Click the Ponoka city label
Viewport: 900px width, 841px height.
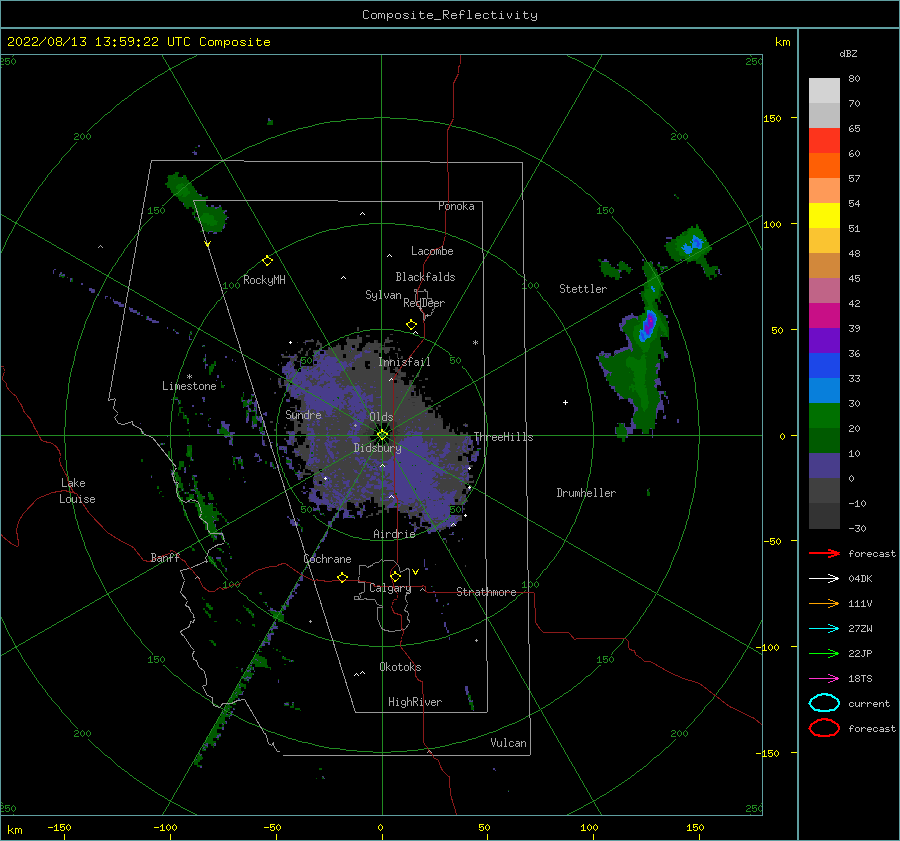click(456, 206)
